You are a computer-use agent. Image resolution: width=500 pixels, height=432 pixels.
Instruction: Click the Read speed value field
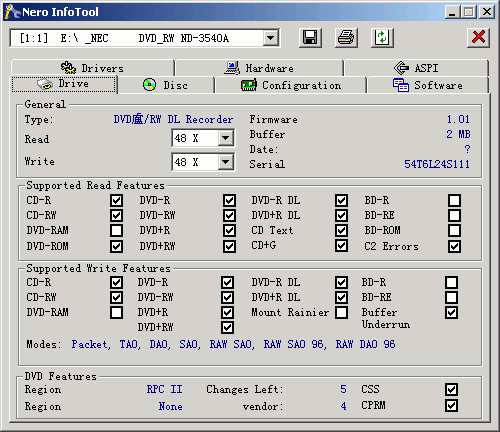195,138
